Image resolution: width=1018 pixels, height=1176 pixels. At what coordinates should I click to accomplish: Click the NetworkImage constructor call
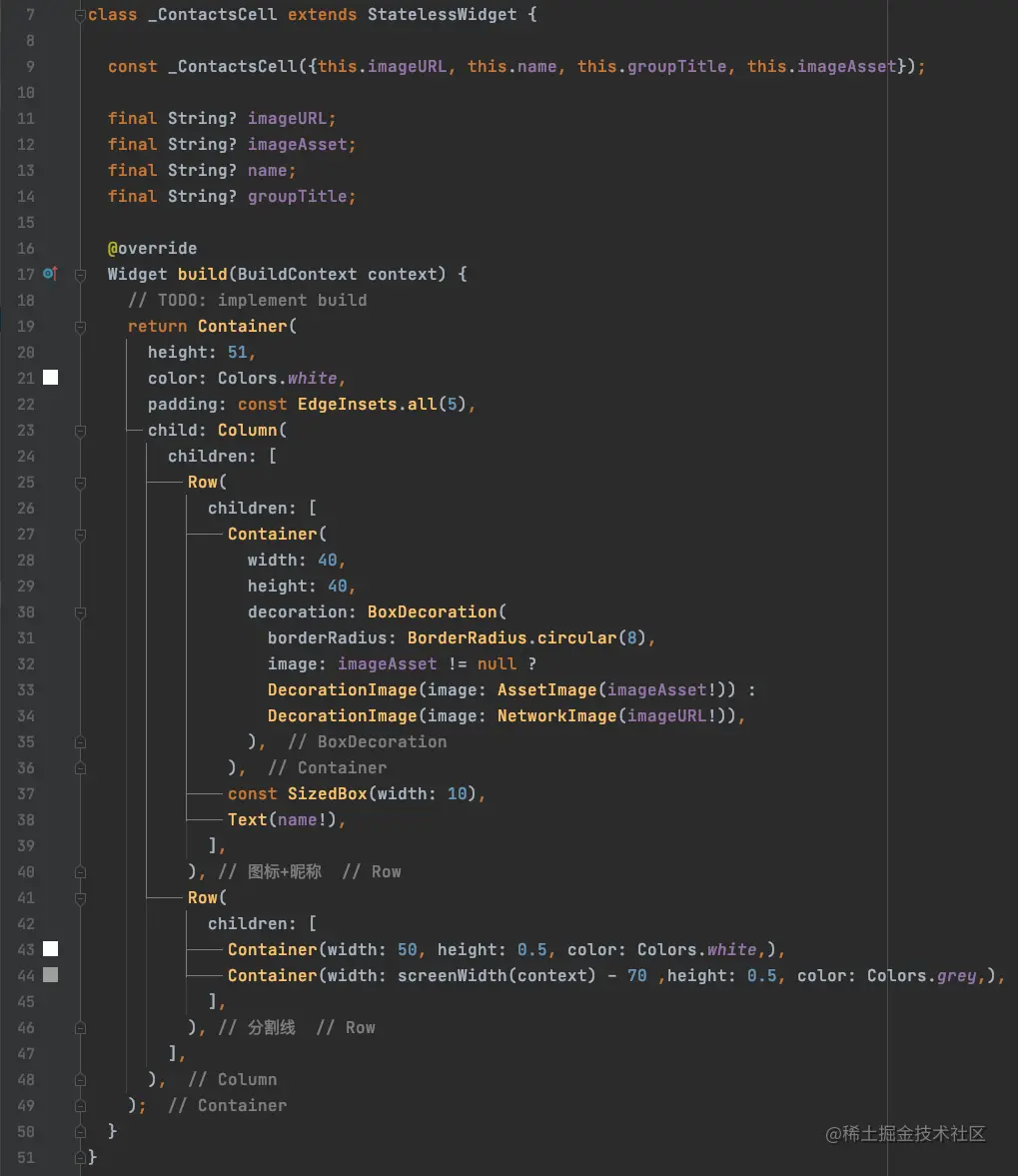point(556,715)
